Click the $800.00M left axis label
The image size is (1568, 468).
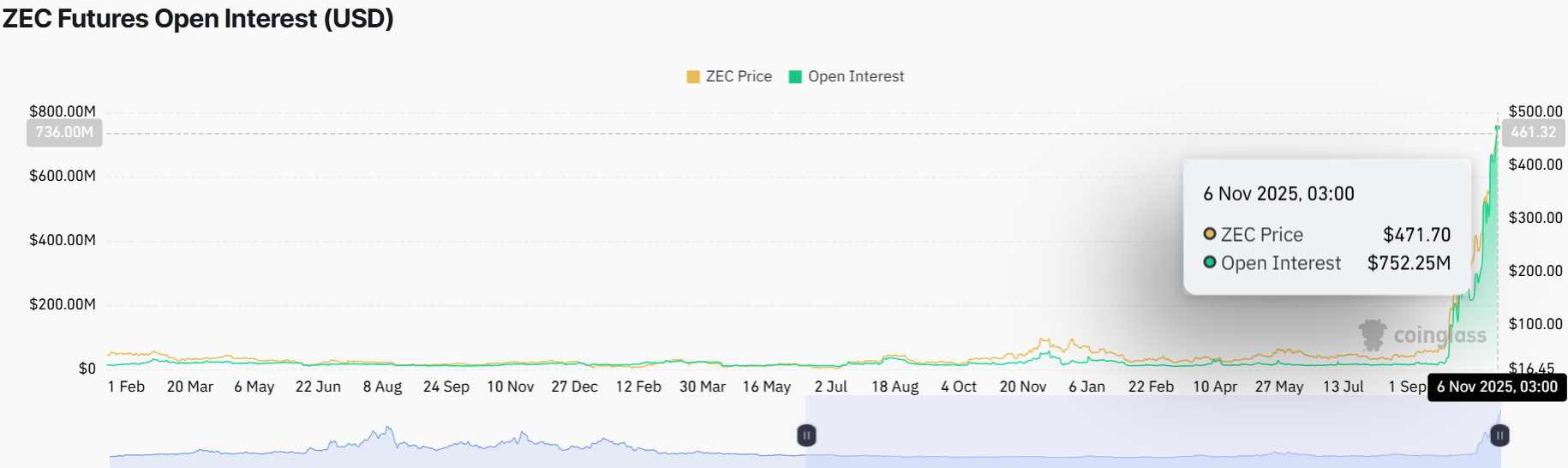63,111
